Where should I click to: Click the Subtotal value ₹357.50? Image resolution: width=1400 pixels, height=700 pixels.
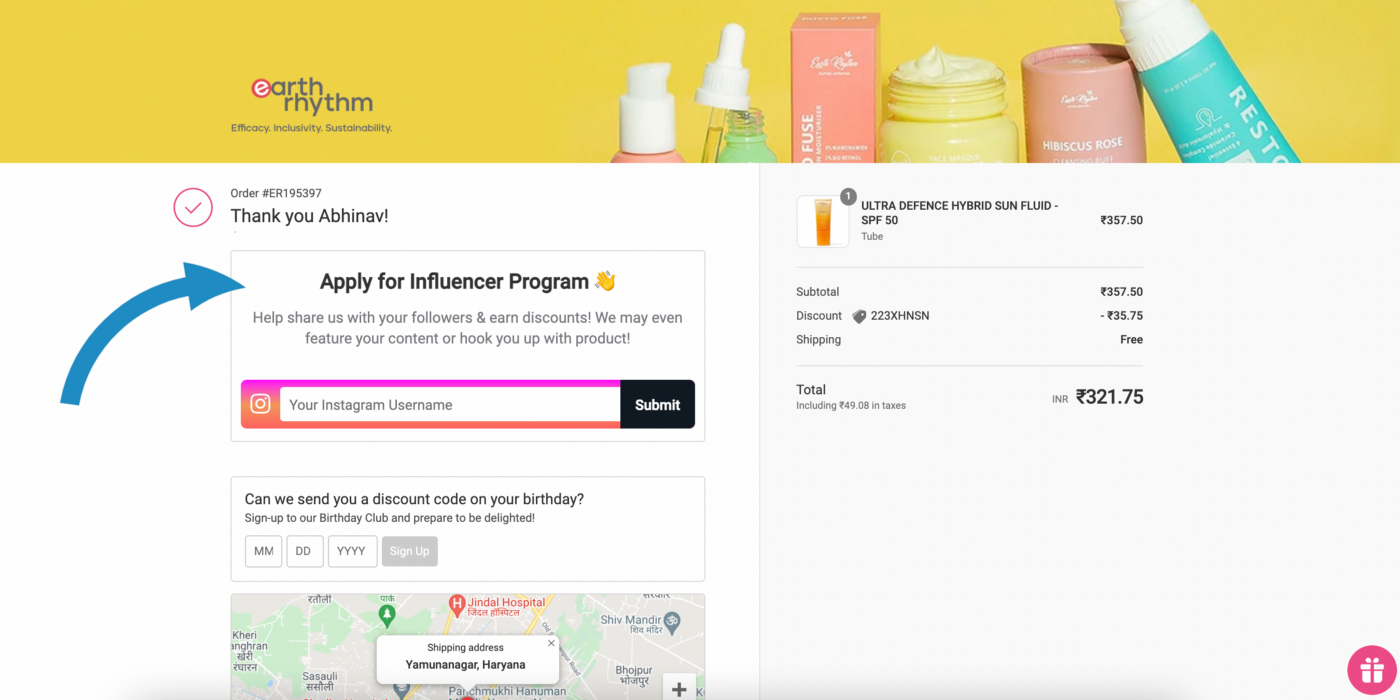click(1121, 292)
